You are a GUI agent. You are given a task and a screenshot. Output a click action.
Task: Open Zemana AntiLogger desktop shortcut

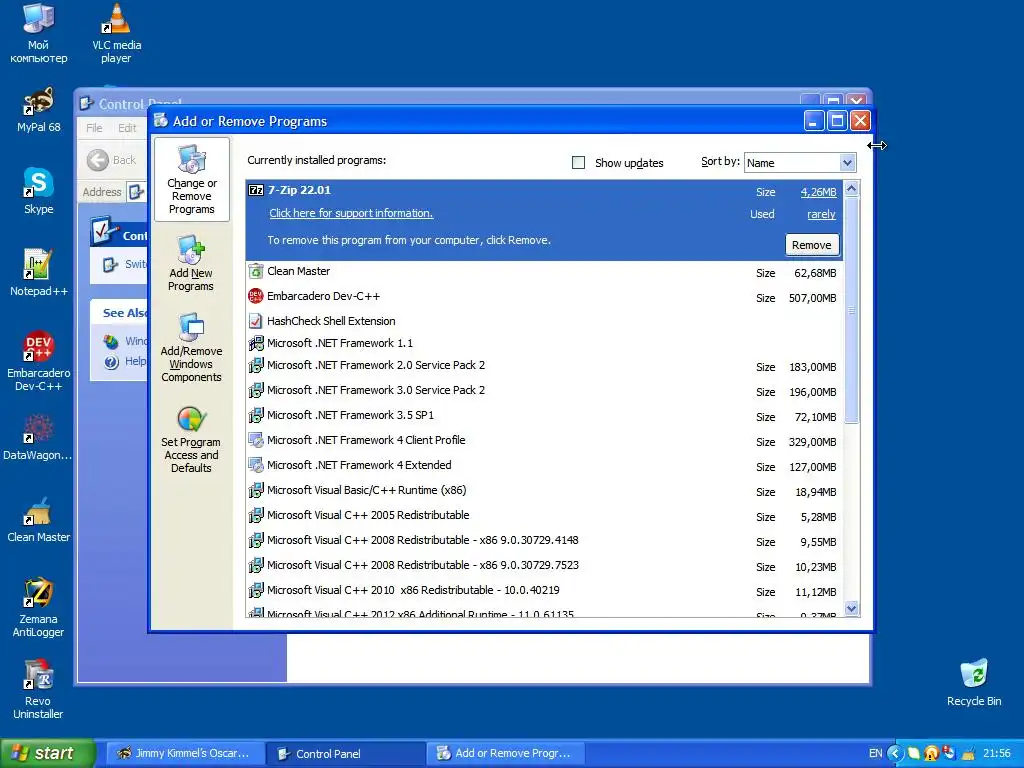coord(39,592)
